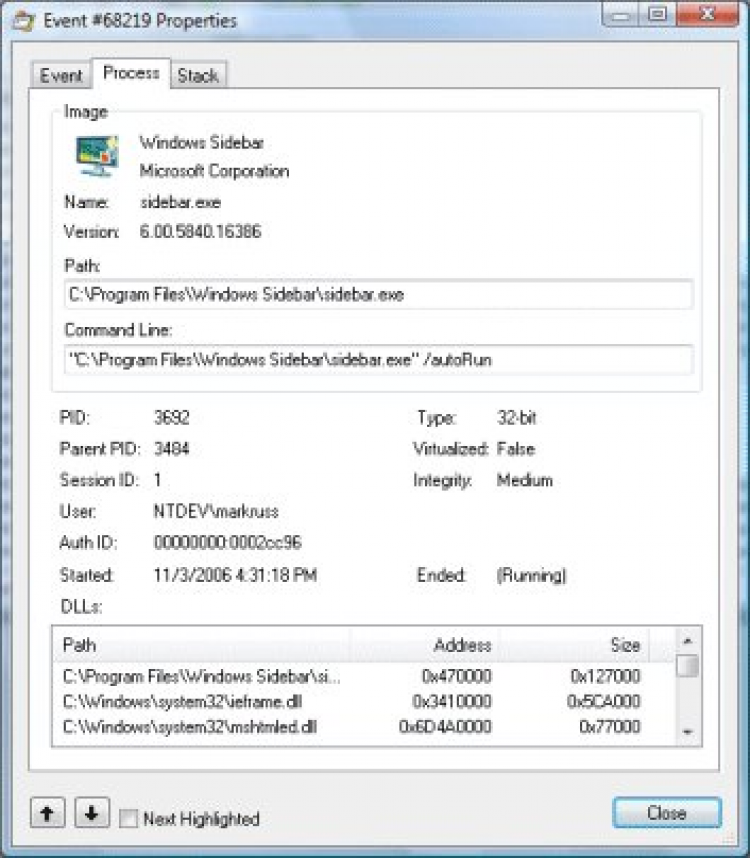This screenshot has height=858, width=750.
Task: Sort DLL list by Address column
Action: (x=423, y=645)
